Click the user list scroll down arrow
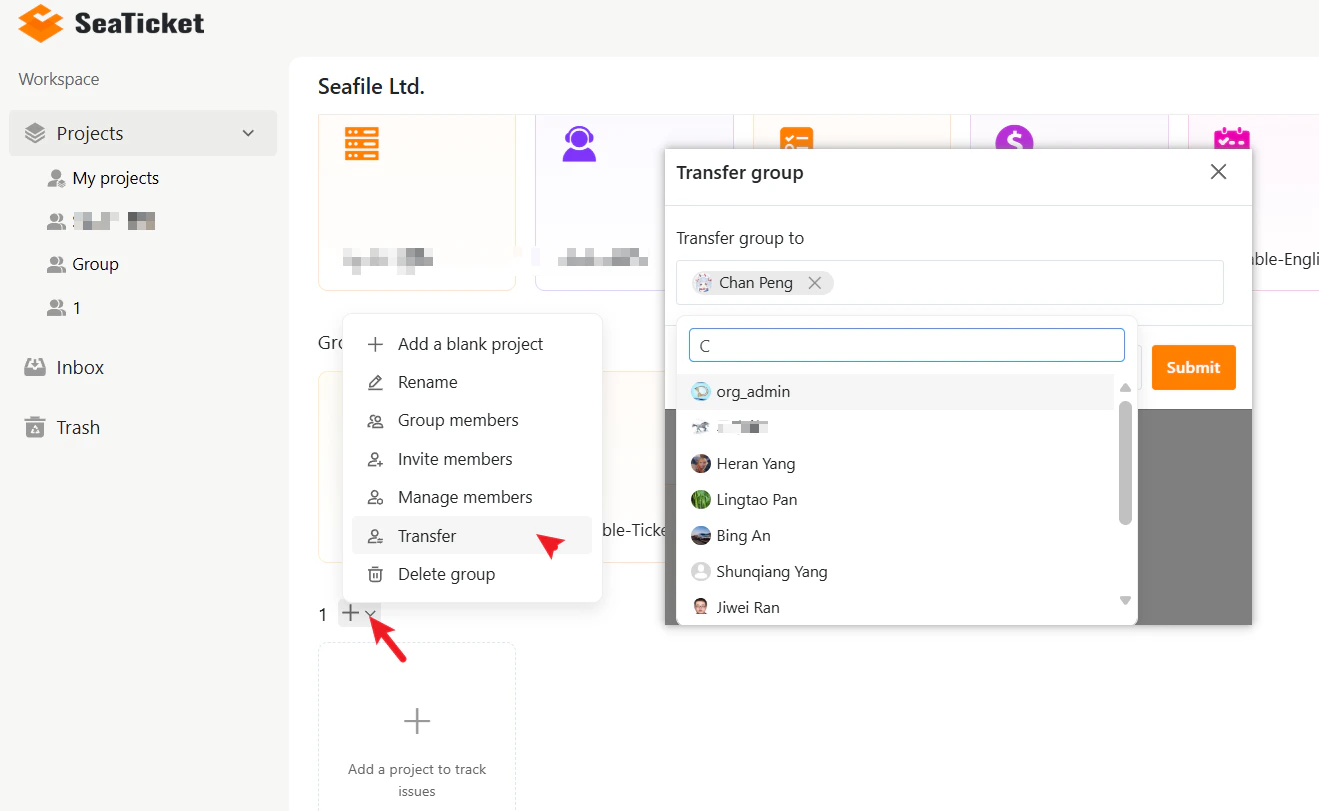 coord(1125,601)
